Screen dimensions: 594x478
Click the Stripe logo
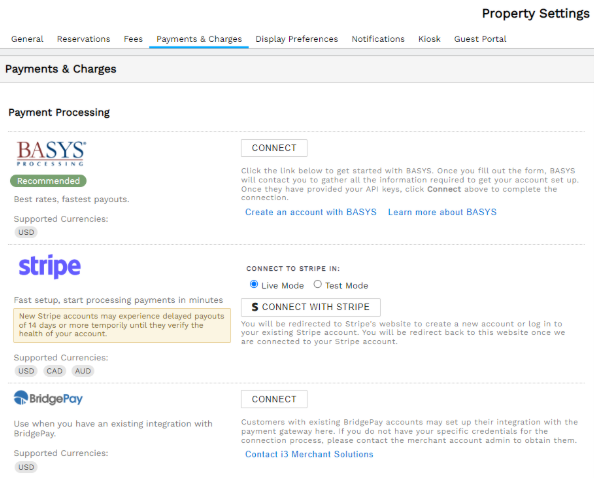pyautogui.click(x=50, y=267)
